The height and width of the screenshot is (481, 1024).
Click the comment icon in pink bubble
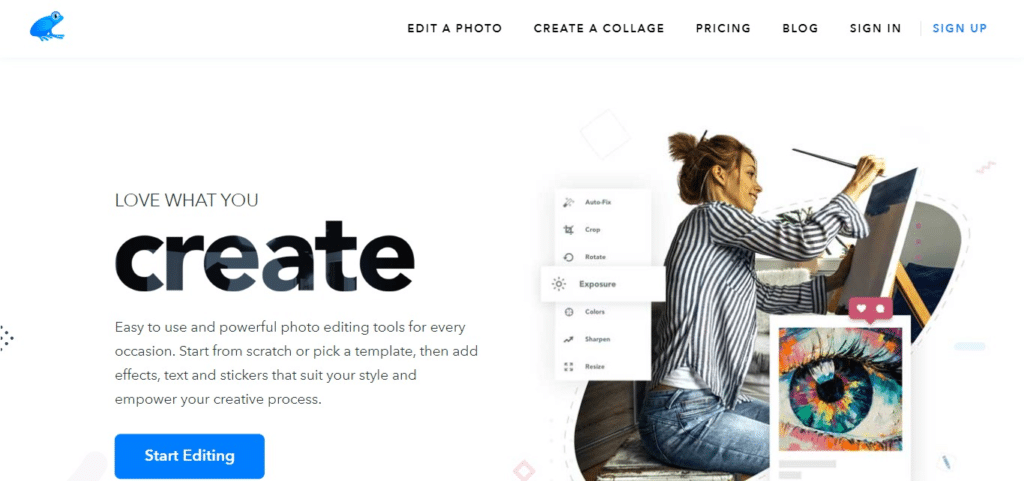[x=879, y=307]
